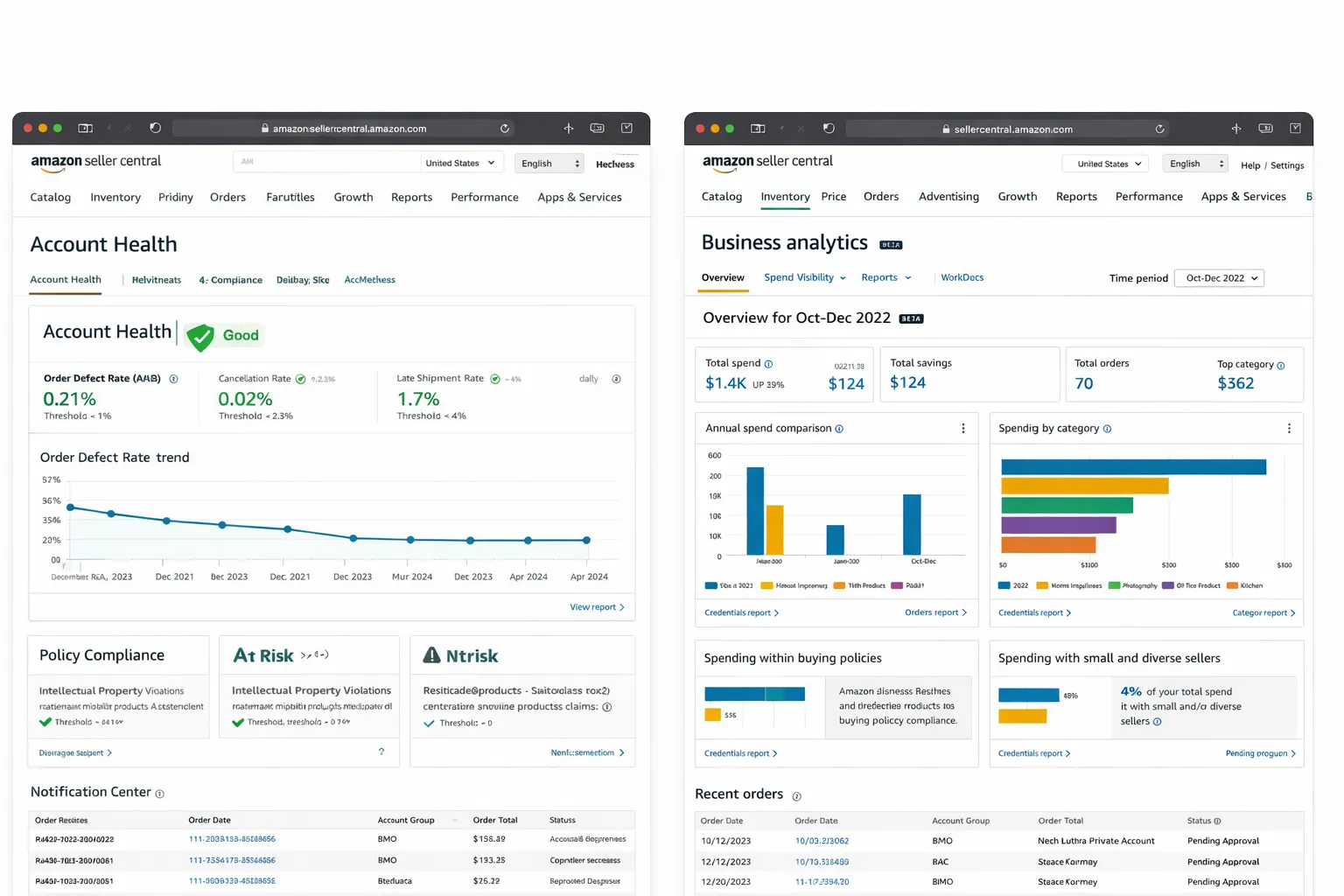The width and height of the screenshot is (1344, 896).
Task: Click order number 10/03.2J3062 in Recent orders
Action: (x=822, y=841)
